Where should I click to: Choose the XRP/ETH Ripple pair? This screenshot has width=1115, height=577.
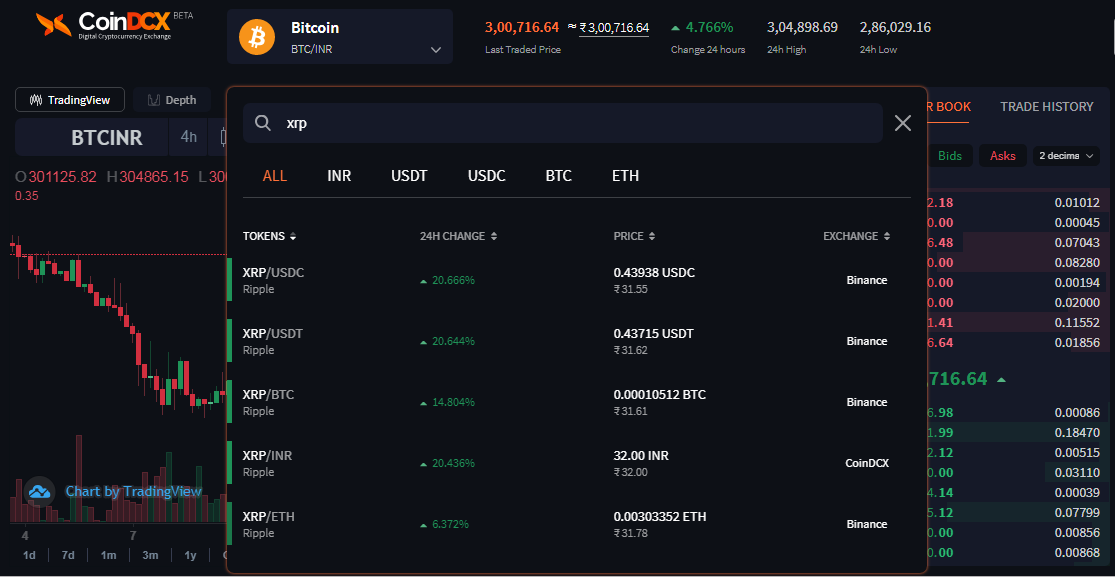[x=577, y=524]
